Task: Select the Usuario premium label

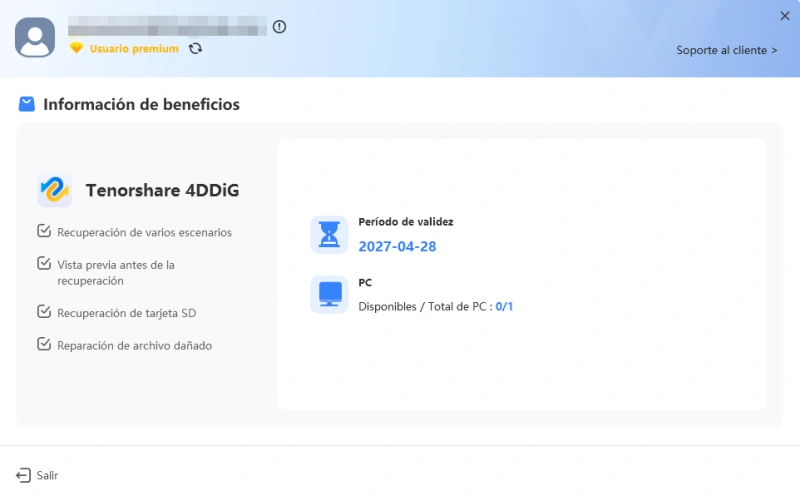Action: (x=134, y=48)
